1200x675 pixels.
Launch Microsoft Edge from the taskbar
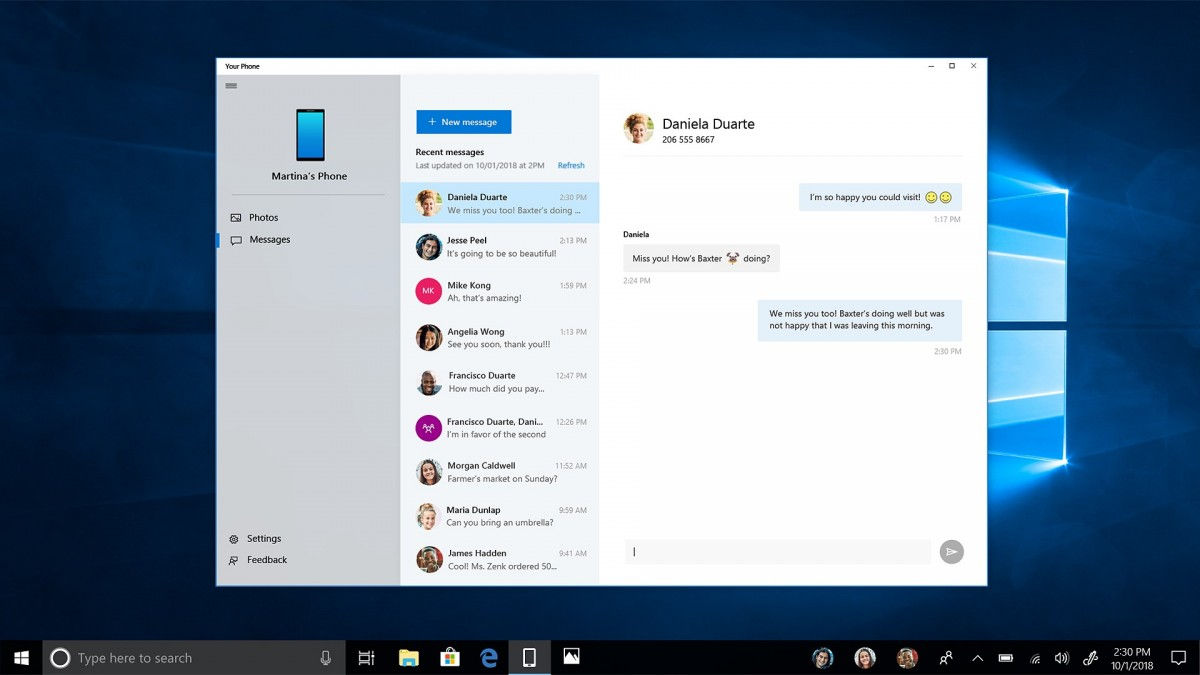(489, 657)
